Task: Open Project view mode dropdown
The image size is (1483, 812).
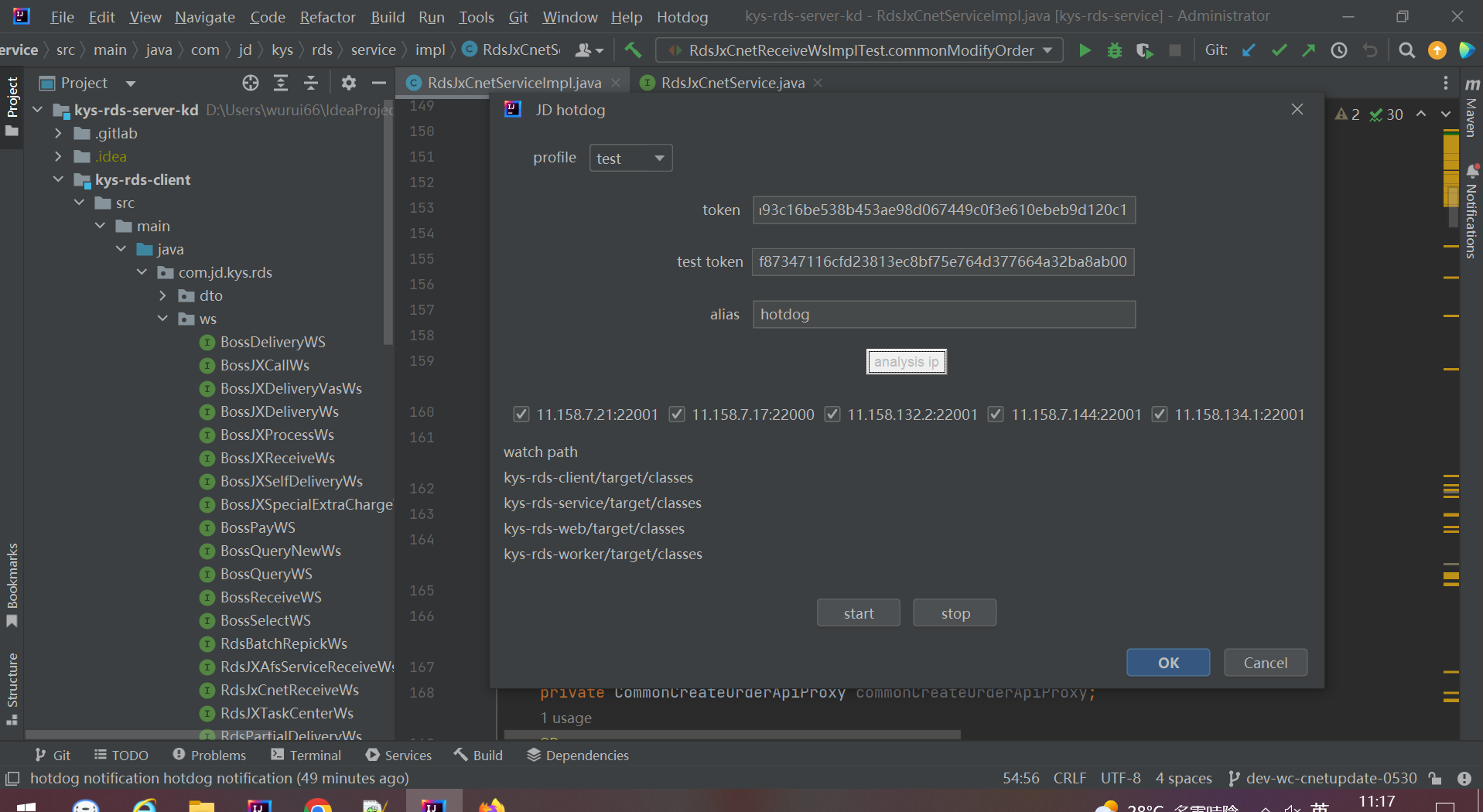Action: 130,83
